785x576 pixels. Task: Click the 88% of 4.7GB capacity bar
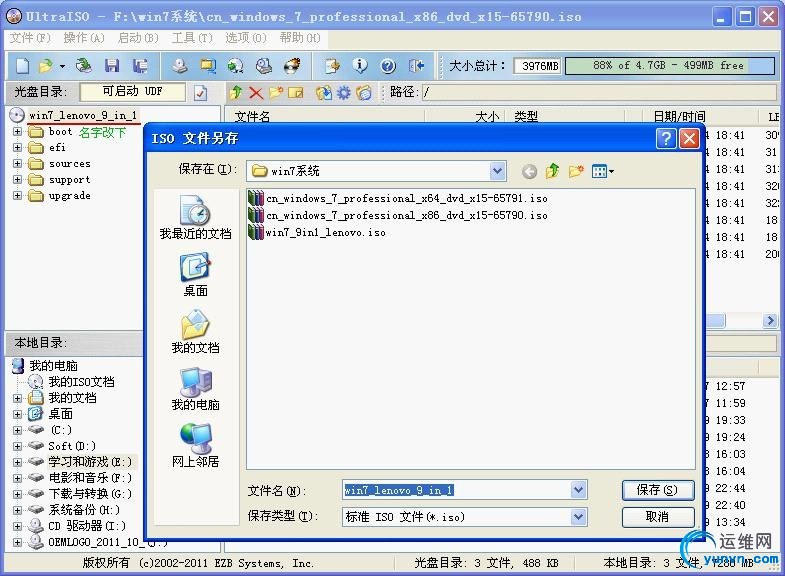pos(670,66)
